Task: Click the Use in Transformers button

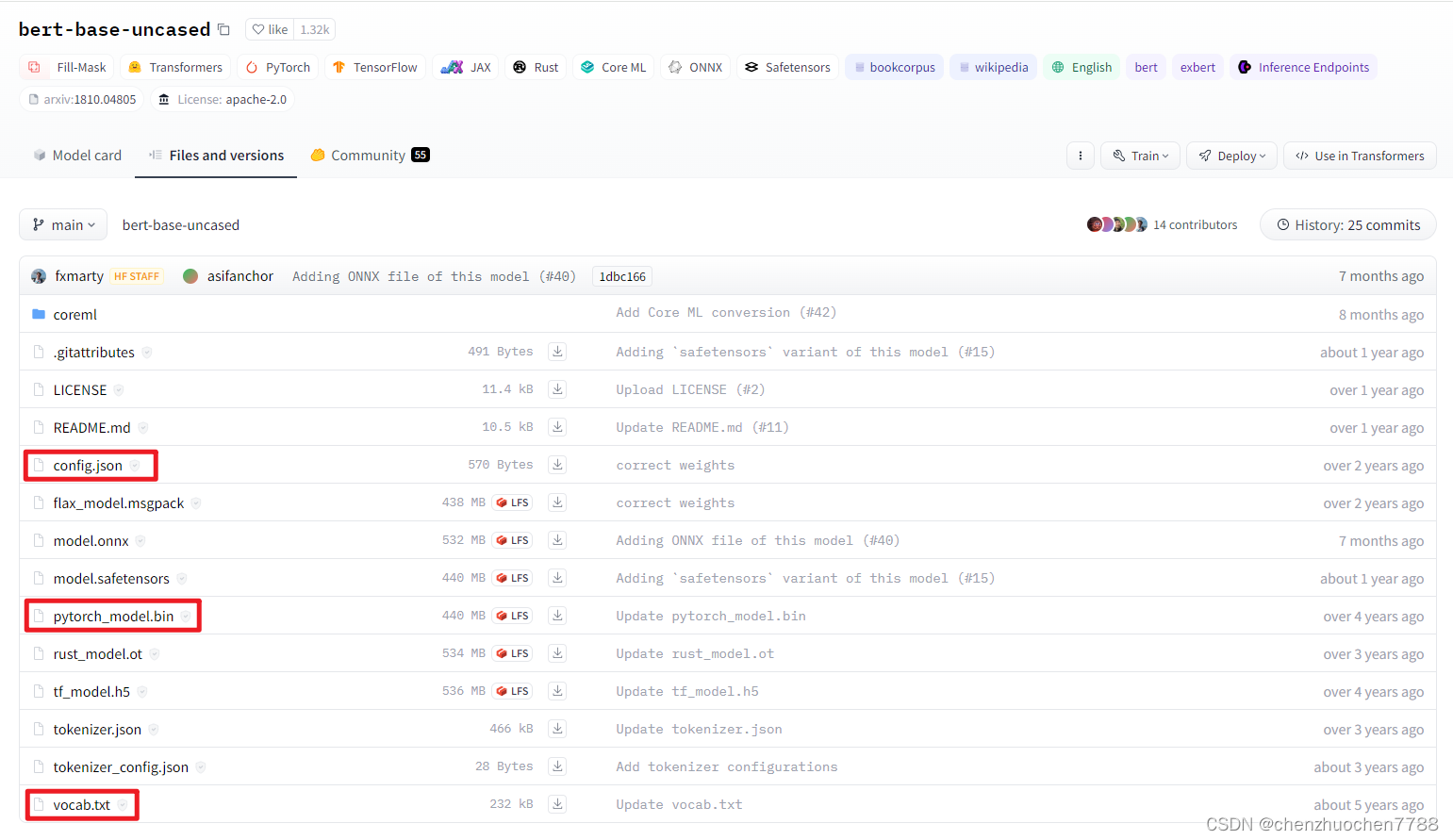Action: point(1360,155)
